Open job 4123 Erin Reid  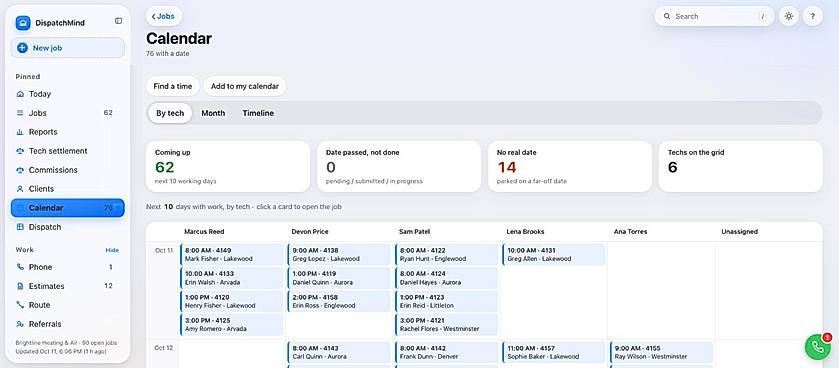tap(447, 302)
